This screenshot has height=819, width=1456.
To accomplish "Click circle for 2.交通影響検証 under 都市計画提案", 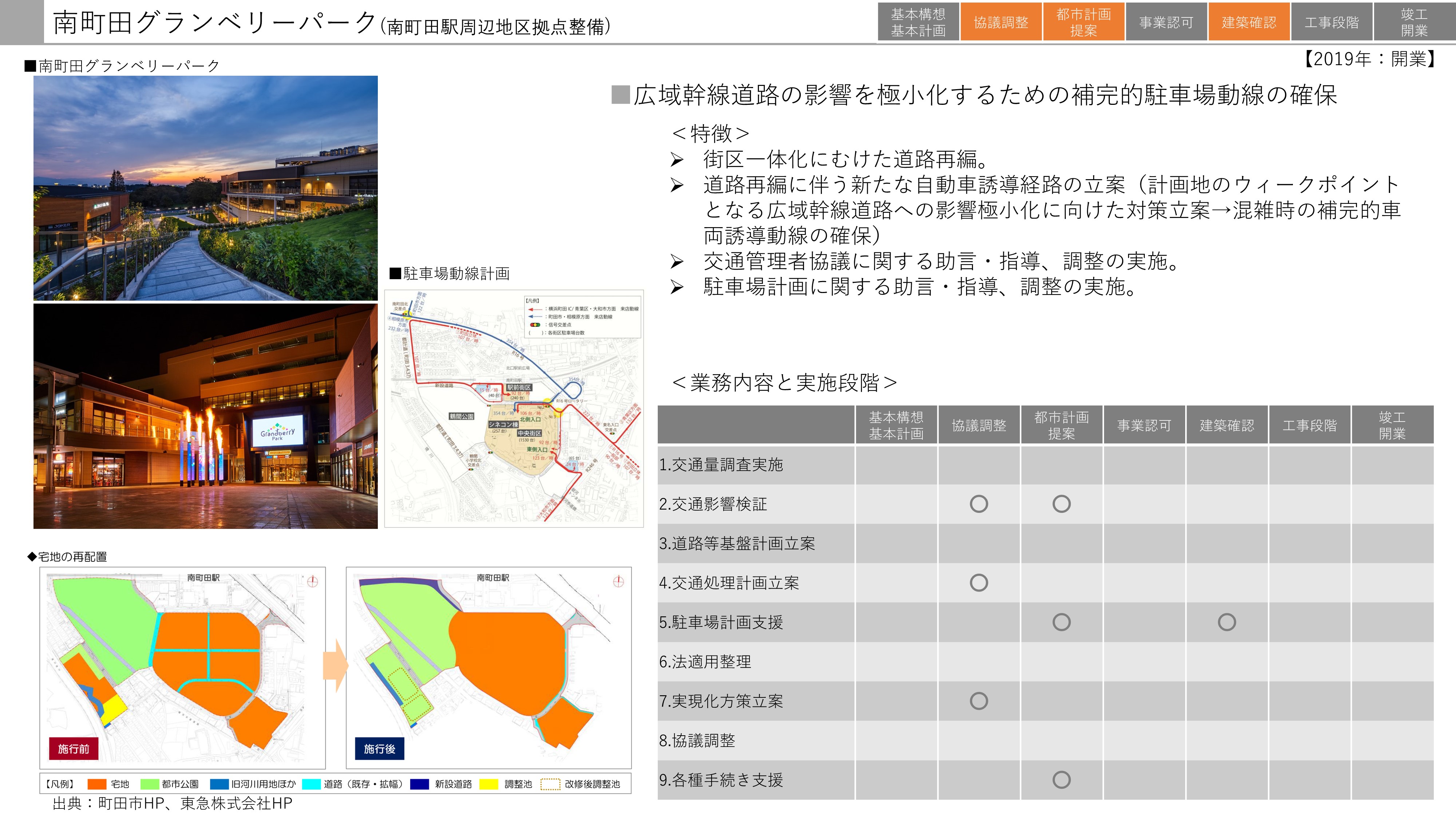I will tap(1061, 504).
